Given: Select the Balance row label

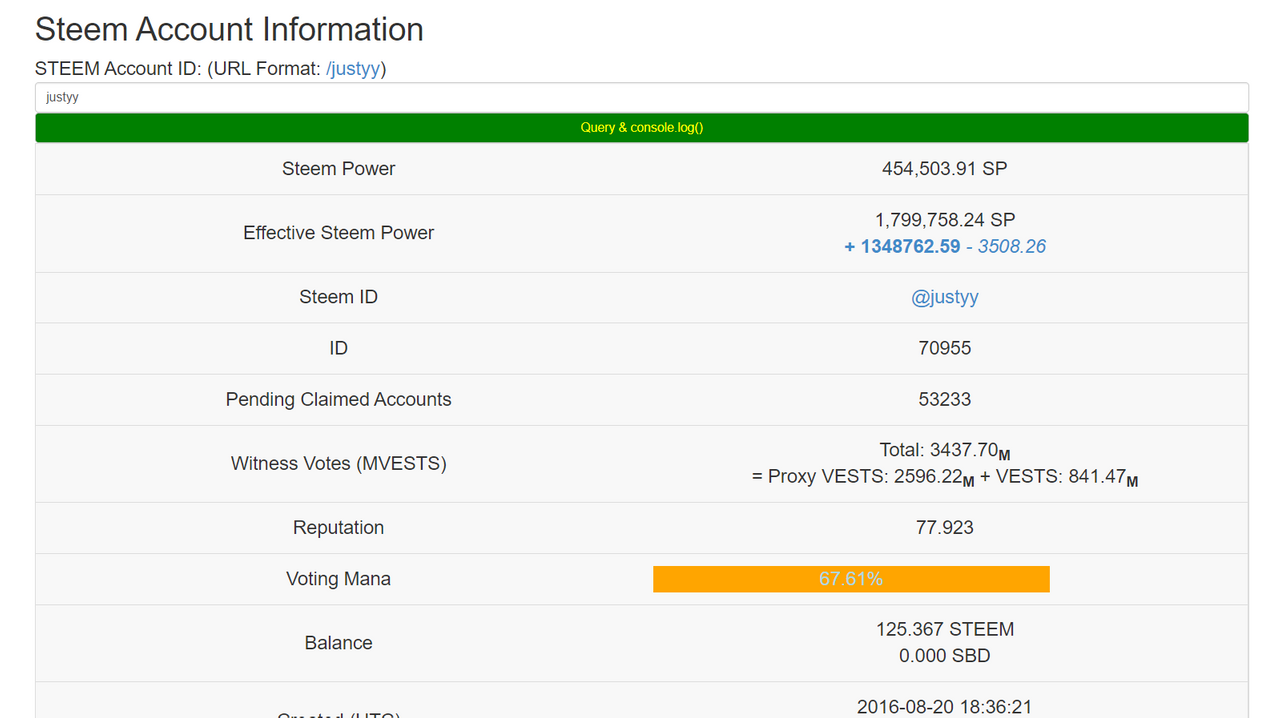Looking at the screenshot, I should 338,643.
